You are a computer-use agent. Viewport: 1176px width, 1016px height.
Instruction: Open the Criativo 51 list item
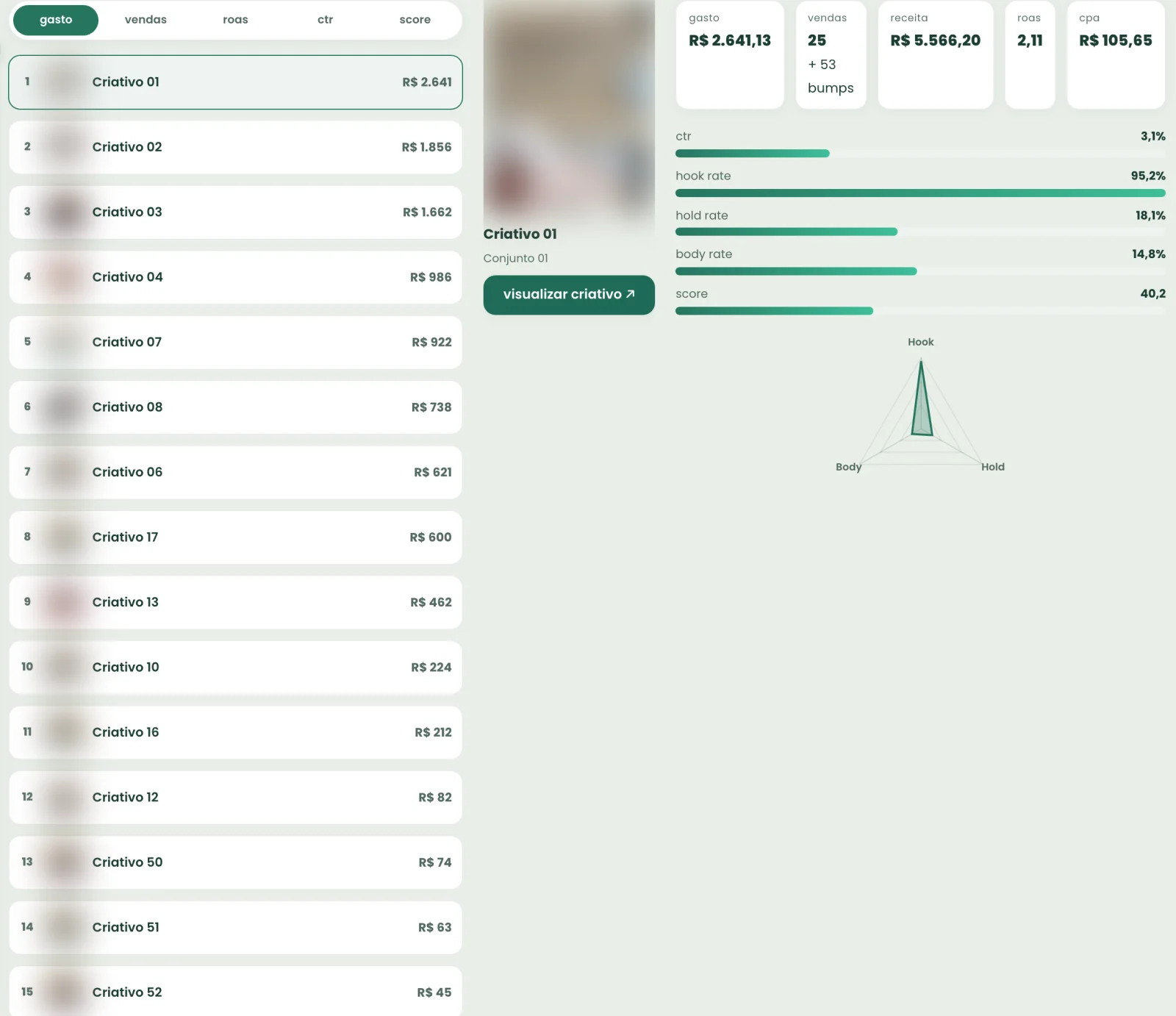pyautogui.click(x=235, y=928)
